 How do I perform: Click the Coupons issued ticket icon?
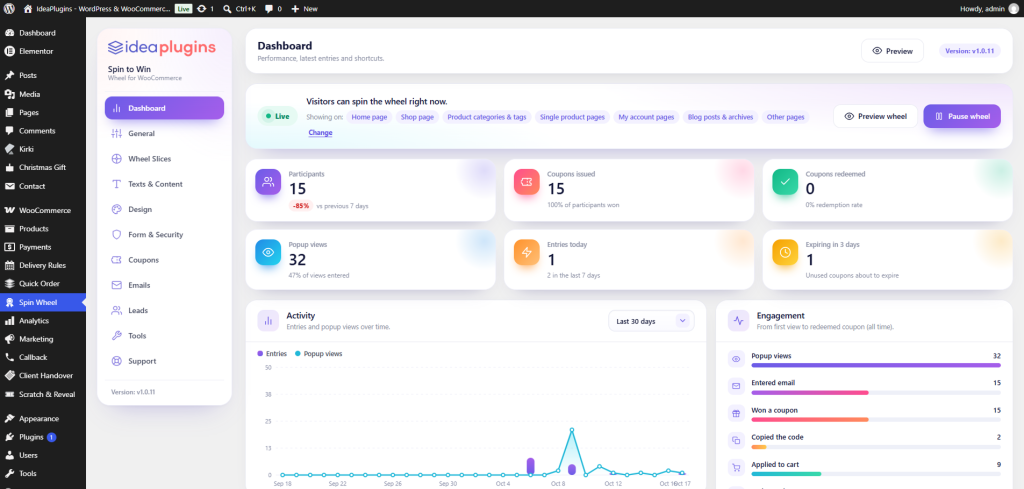tap(526, 182)
